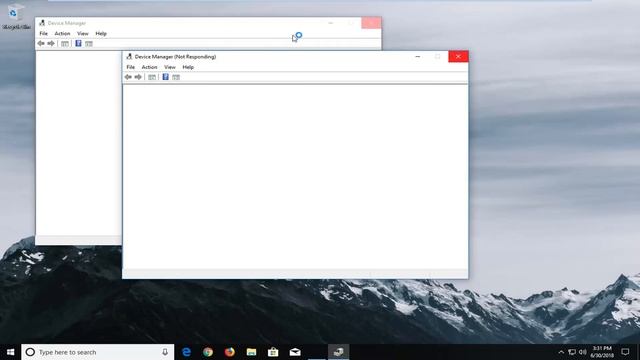The height and width of the screenshot is (360, 640).
Task: Click Back arrow in front Device Manager toolbar
Action: (128, 77)
